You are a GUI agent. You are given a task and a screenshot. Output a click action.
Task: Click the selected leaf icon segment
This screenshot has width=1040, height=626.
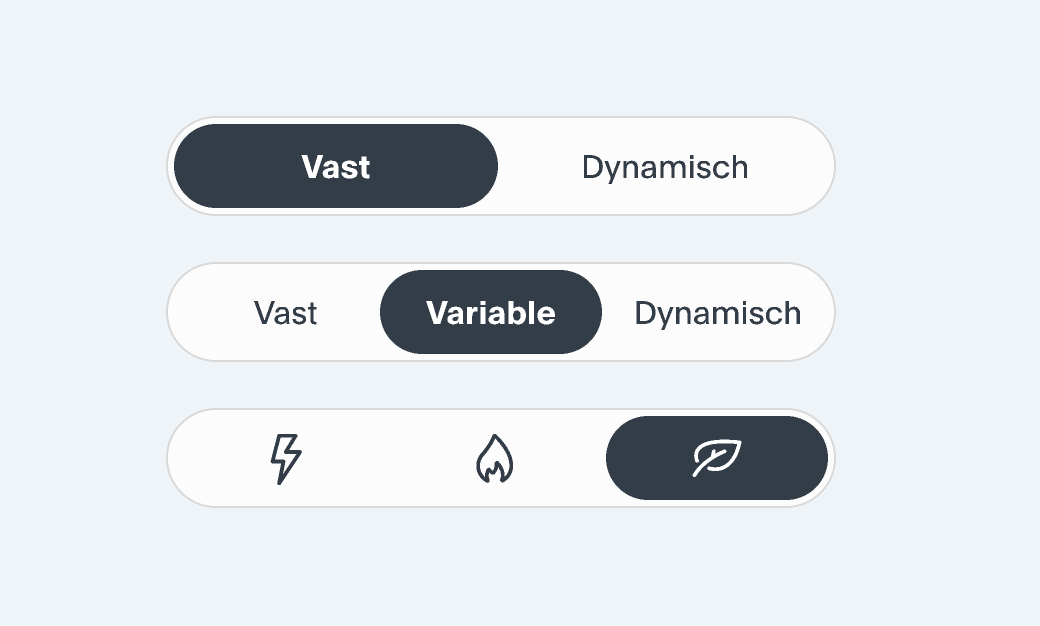pyautogui.click(x=717, y=458)
